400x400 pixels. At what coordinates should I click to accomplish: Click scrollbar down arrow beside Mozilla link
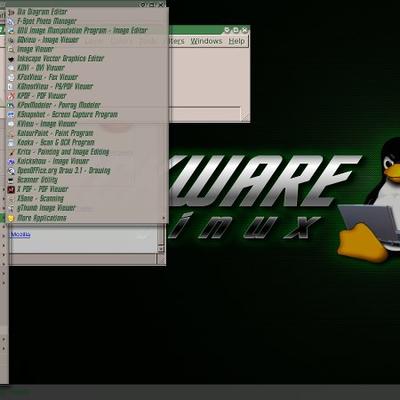click(161, 248)
